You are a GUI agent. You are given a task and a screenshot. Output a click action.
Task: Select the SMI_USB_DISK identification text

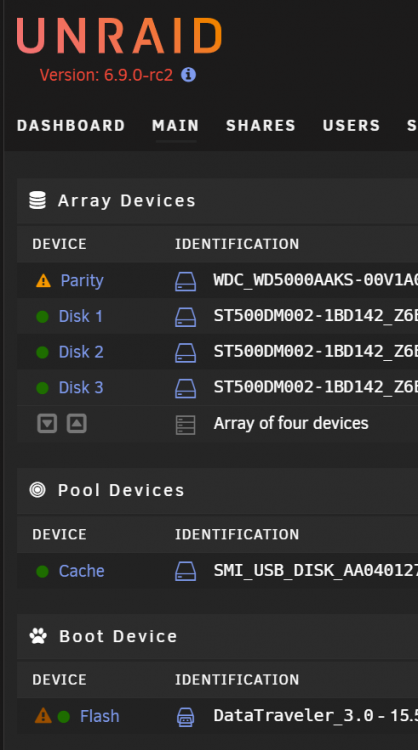point(316,571)
